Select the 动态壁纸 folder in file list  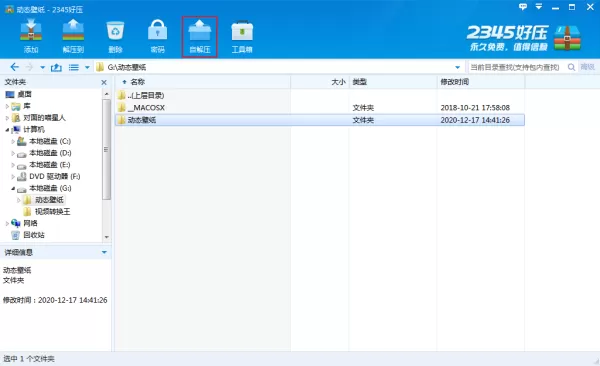[320, 120]
